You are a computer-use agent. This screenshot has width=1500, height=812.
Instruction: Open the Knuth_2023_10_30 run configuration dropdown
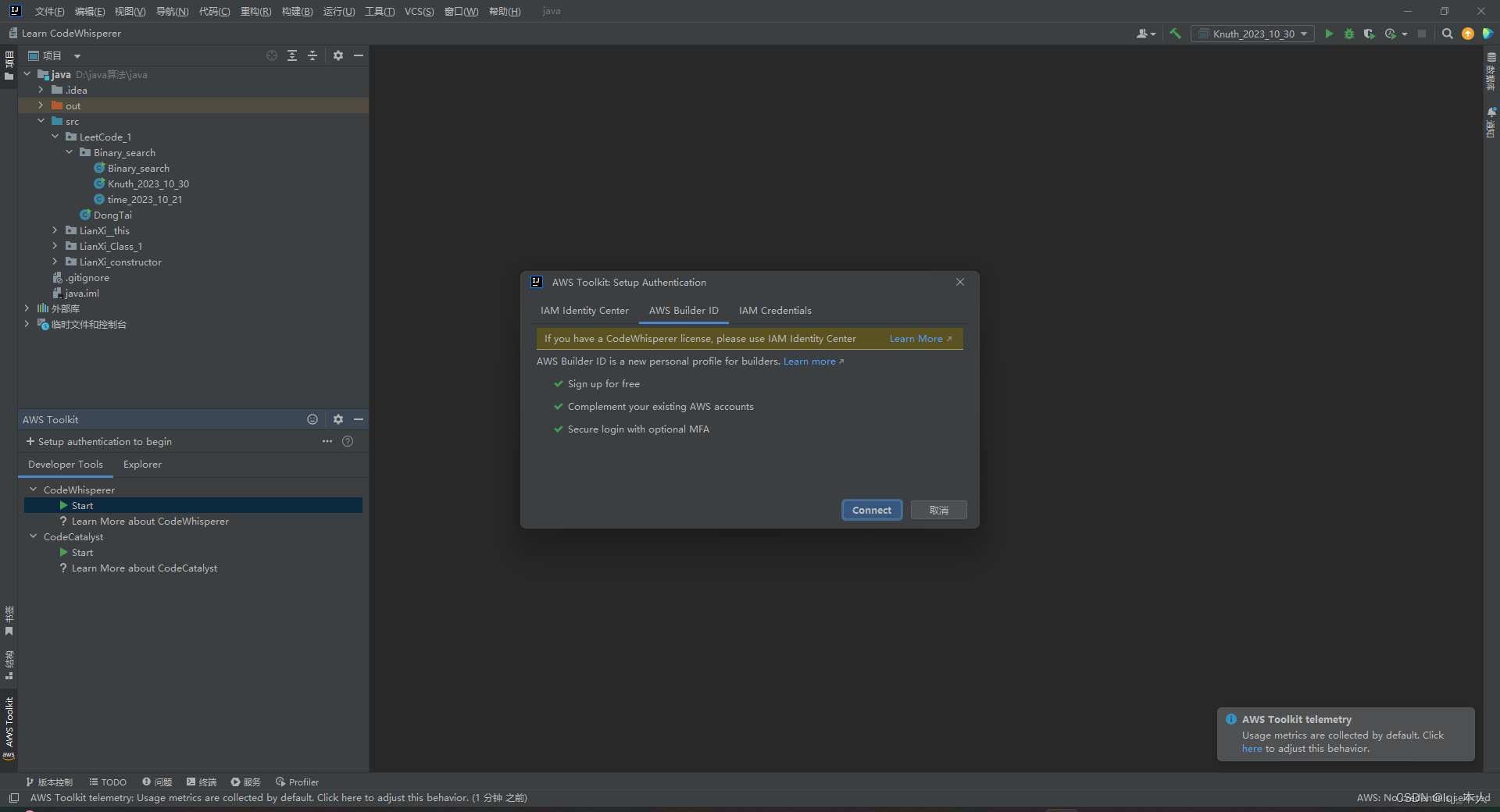(x=1252, y=34)
